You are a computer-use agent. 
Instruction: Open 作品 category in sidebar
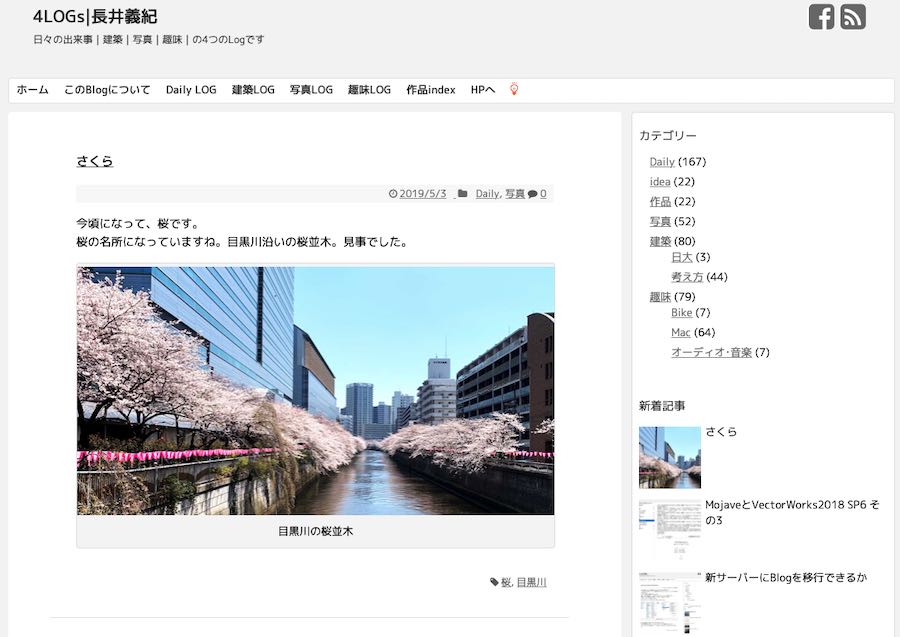[660, 202]
